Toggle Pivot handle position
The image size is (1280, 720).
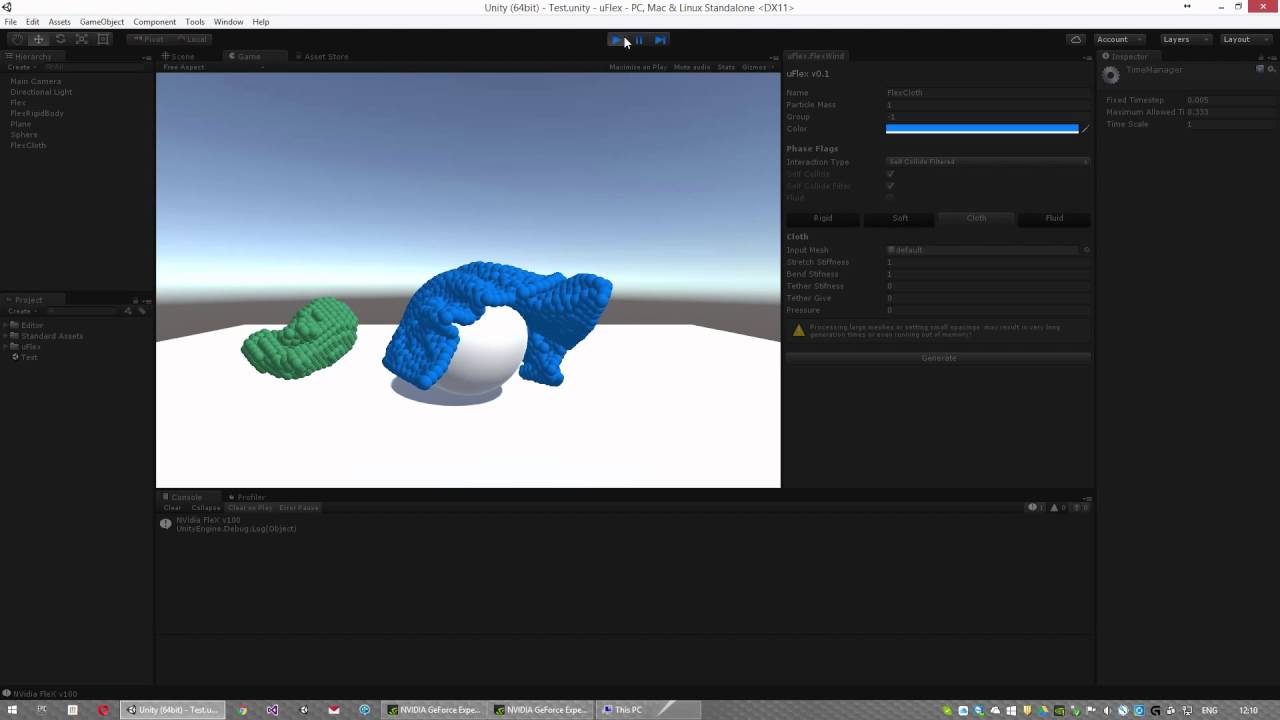148,39
